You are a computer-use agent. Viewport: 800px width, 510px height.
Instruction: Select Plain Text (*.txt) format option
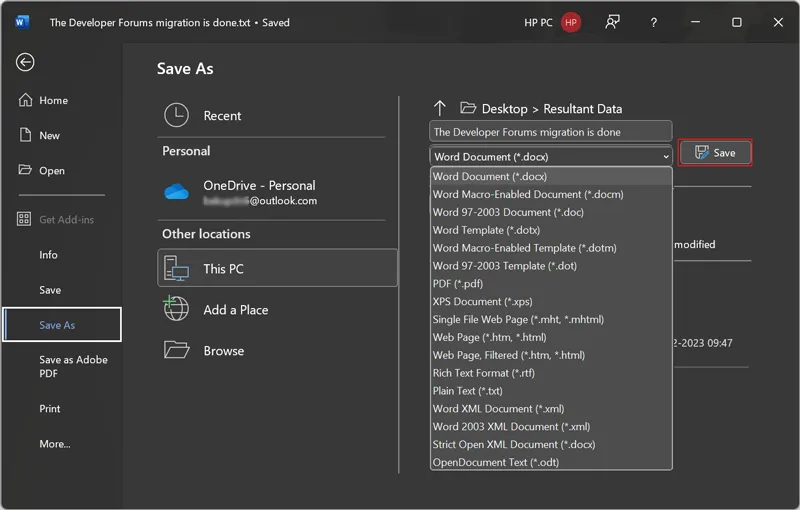tap(467, 391)
